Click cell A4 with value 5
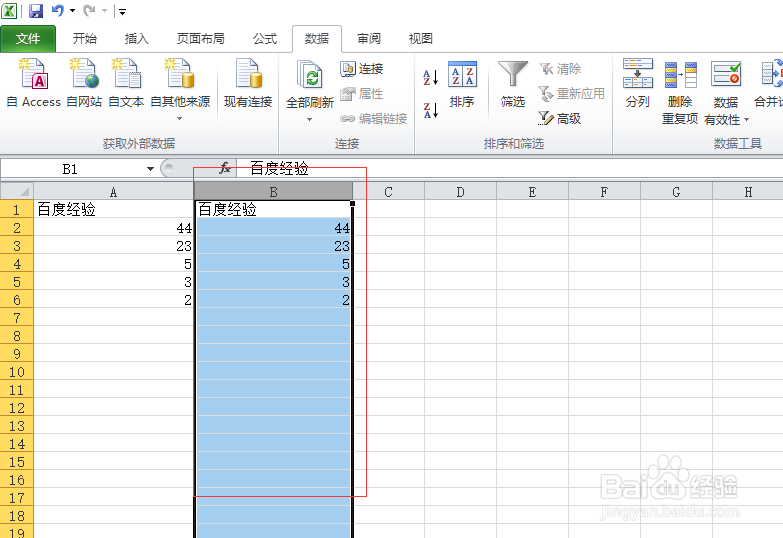This screenshot has width=783, height=538. coord(113,264)
